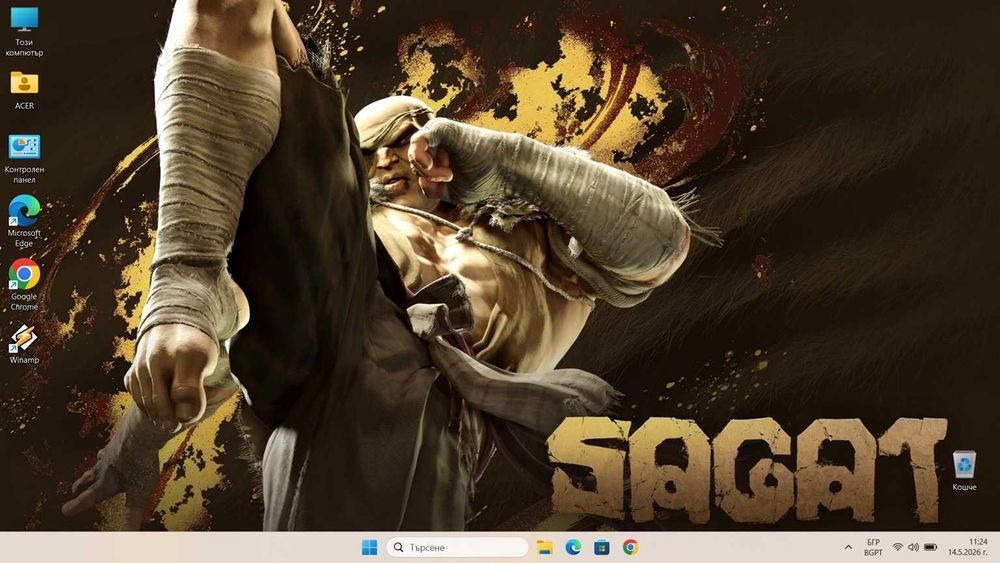1000x563 pixels.
Task: Launch Edge from the taskbar
Action: (x=573, y=547)
